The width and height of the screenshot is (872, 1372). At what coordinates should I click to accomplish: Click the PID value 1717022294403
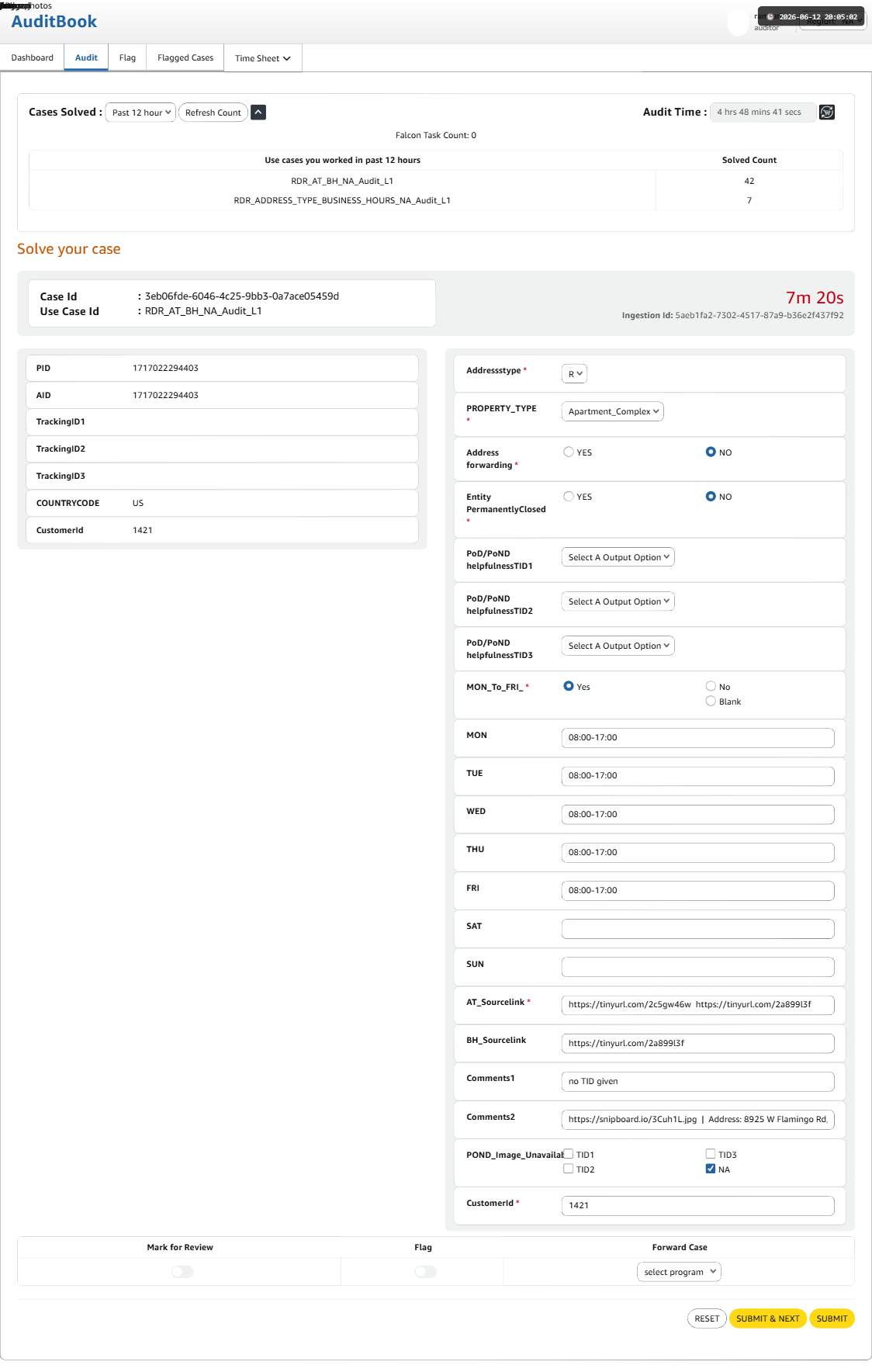(x=165, y=369)
